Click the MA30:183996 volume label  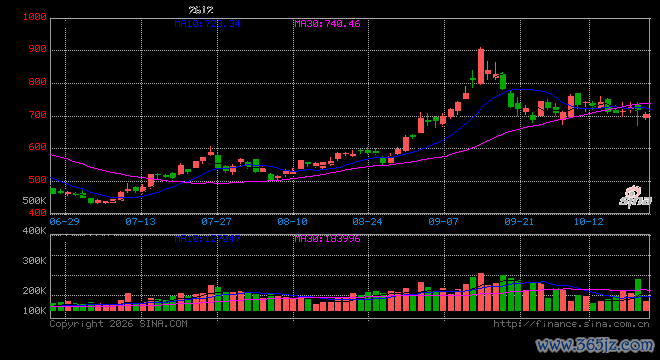coord(327,239)
